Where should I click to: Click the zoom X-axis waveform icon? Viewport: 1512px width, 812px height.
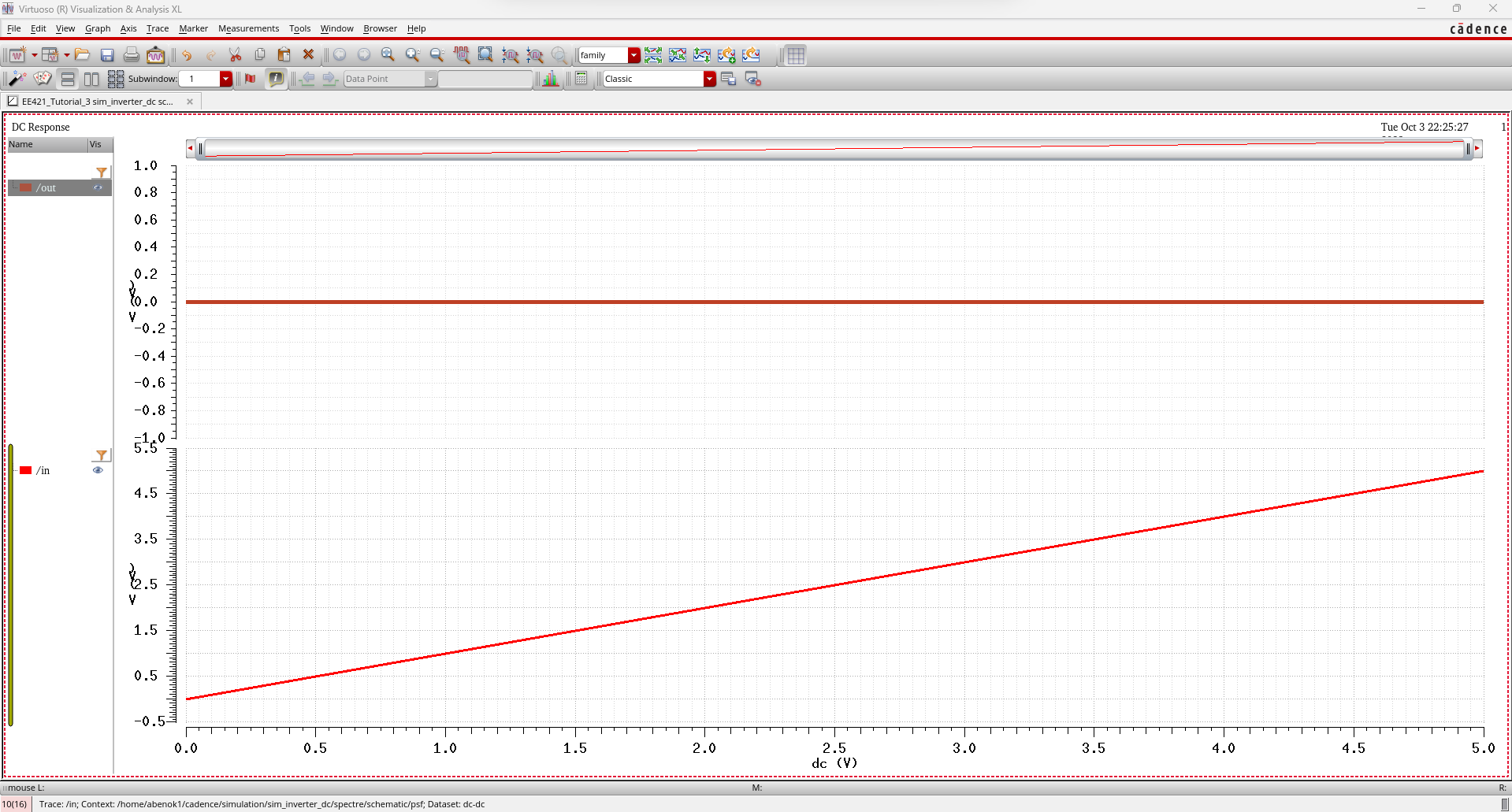[462, 55]
